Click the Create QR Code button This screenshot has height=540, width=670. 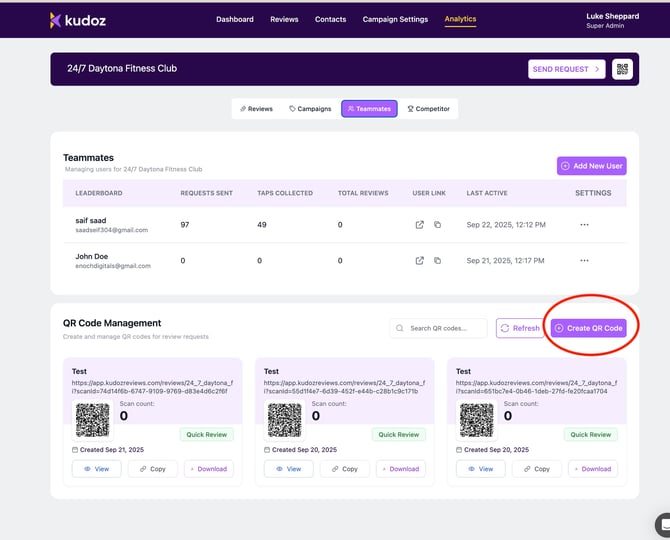pyautogui.click(x=588, y=328)
